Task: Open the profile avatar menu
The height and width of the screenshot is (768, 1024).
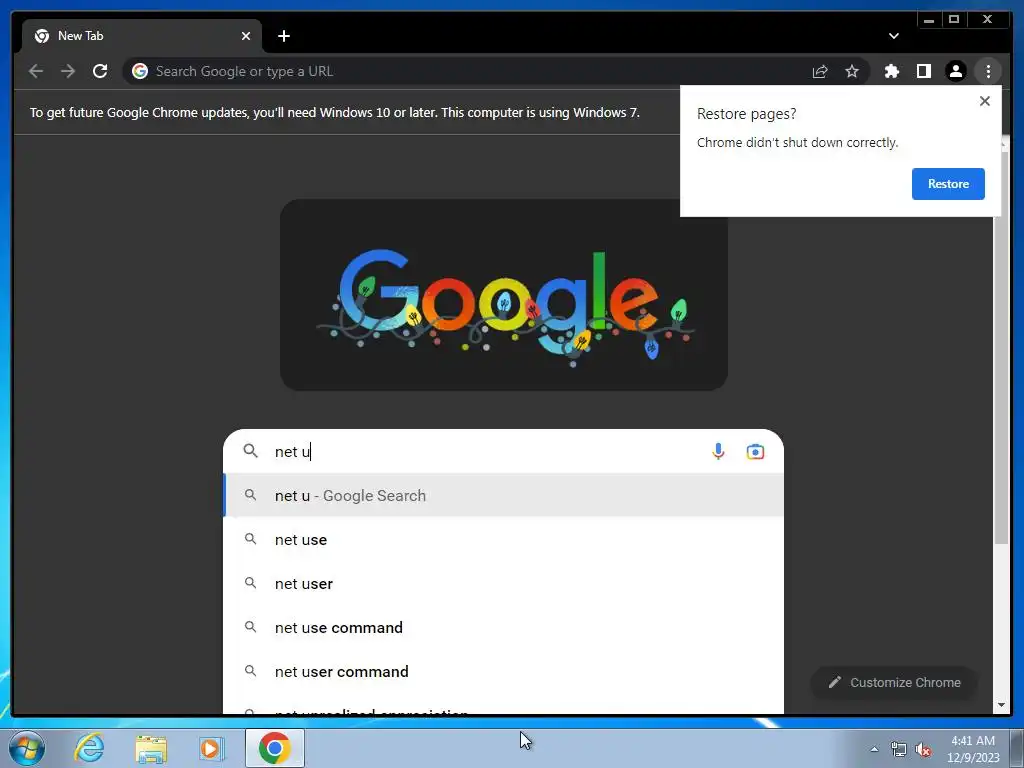Action: coord(955,71)
